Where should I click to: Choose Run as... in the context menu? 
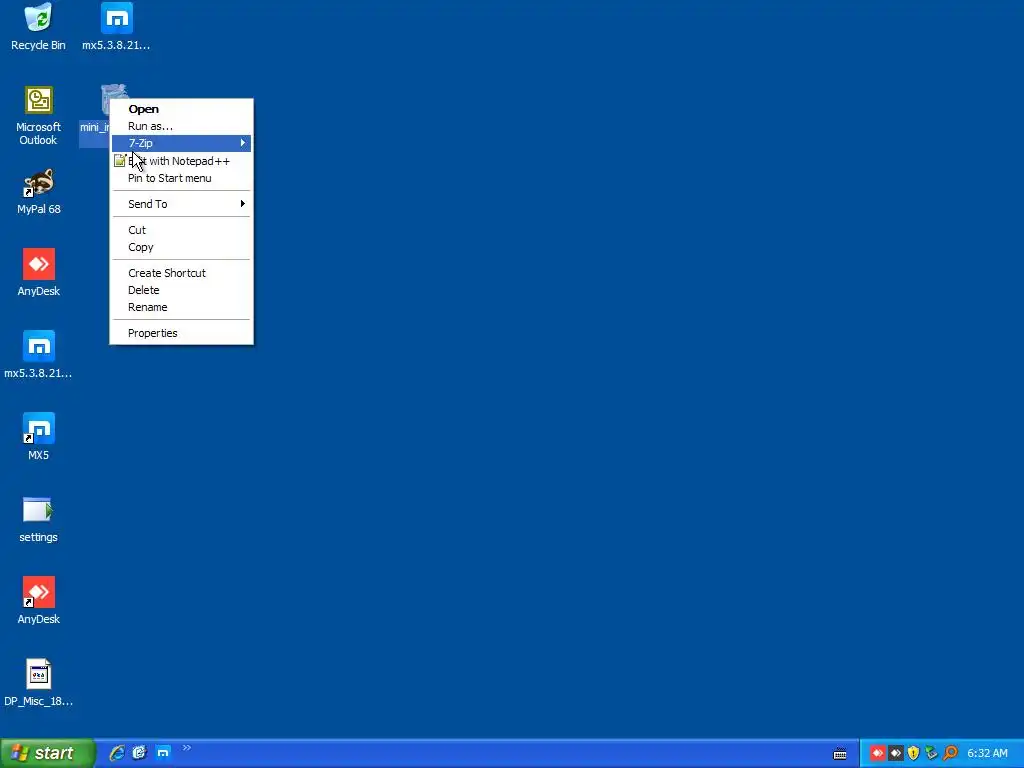pyautogui.click(x=182, y=126)
